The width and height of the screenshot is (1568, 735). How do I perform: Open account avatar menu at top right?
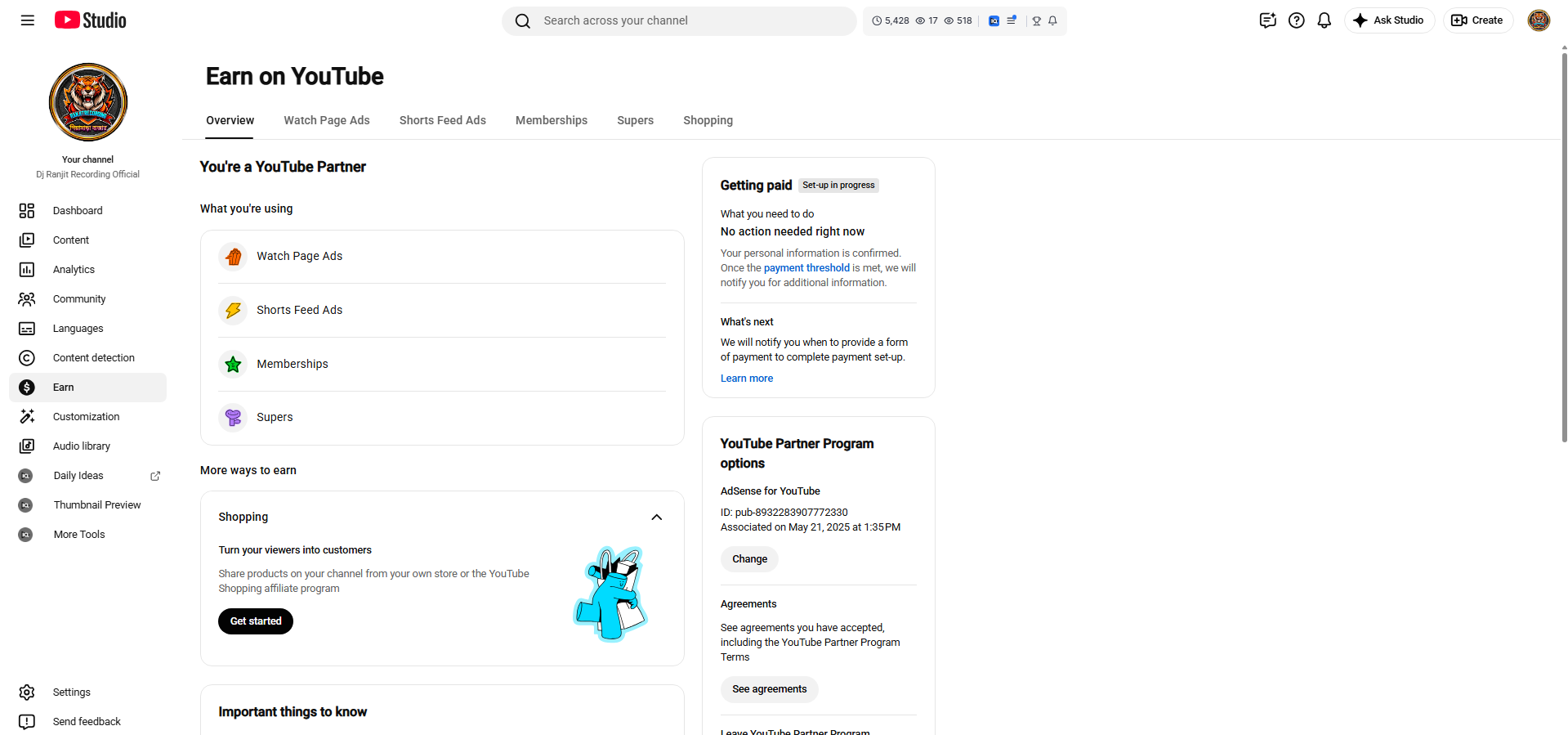click(x=1539, y=20)
